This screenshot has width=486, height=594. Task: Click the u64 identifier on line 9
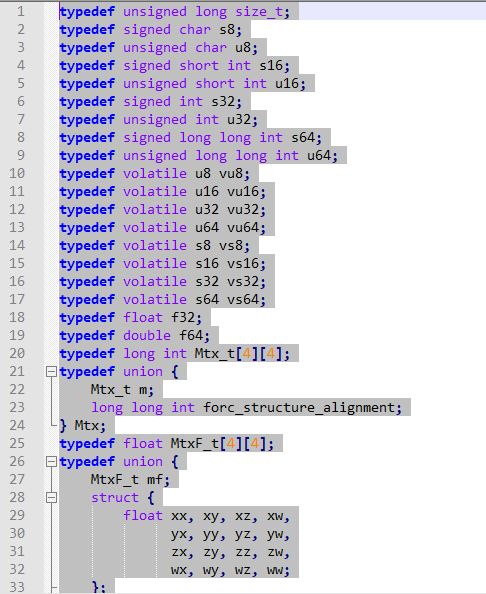point(318,156)
